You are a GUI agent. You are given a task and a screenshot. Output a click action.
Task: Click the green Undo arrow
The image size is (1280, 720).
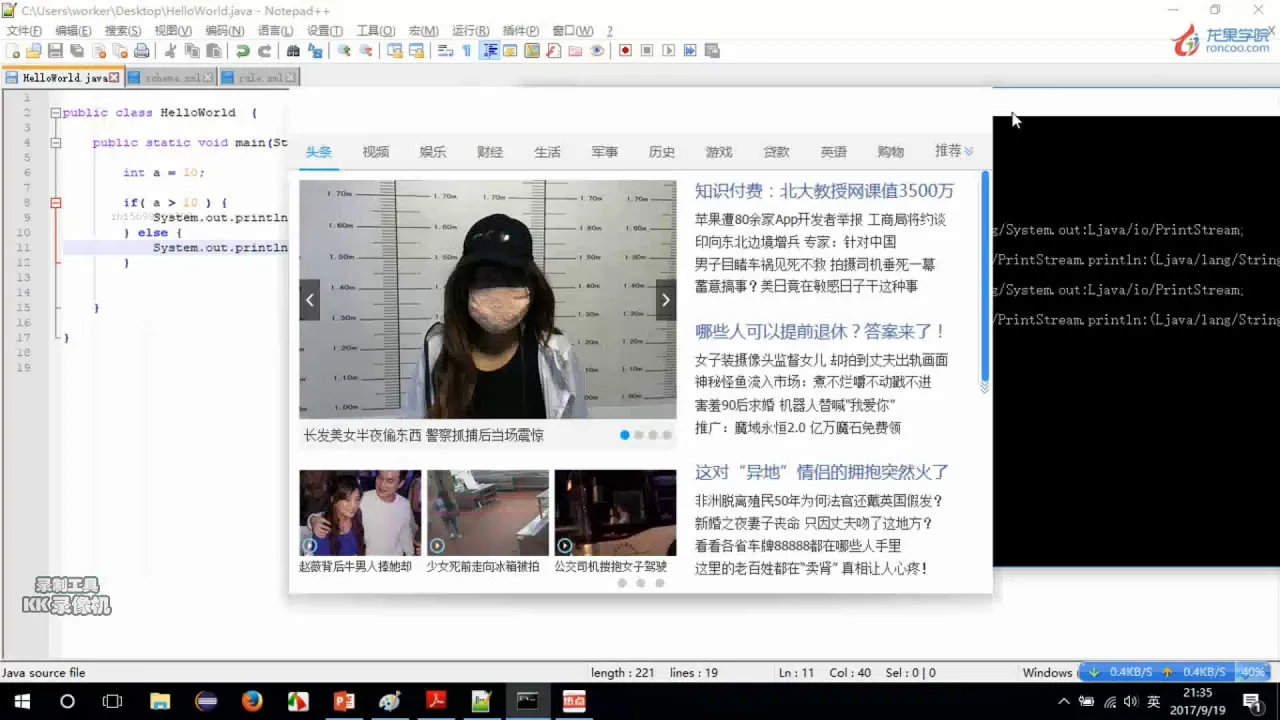coord(242,51)
